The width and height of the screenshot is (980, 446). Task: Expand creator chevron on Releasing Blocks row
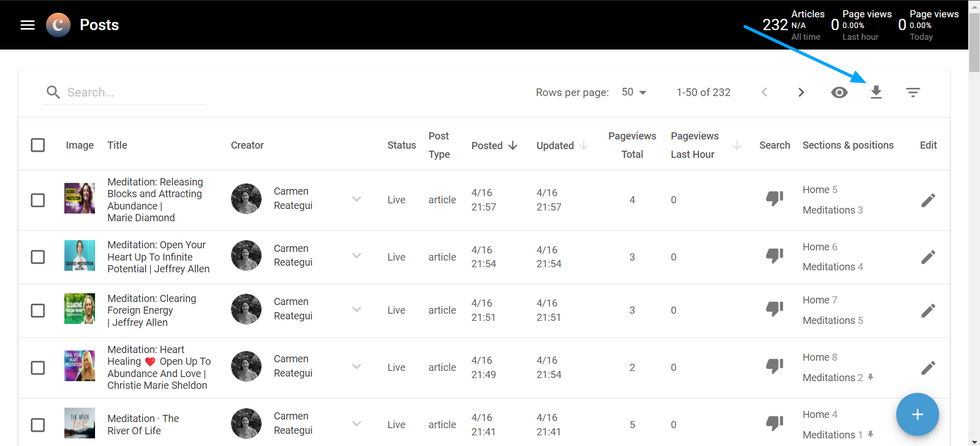coord(356,200)
